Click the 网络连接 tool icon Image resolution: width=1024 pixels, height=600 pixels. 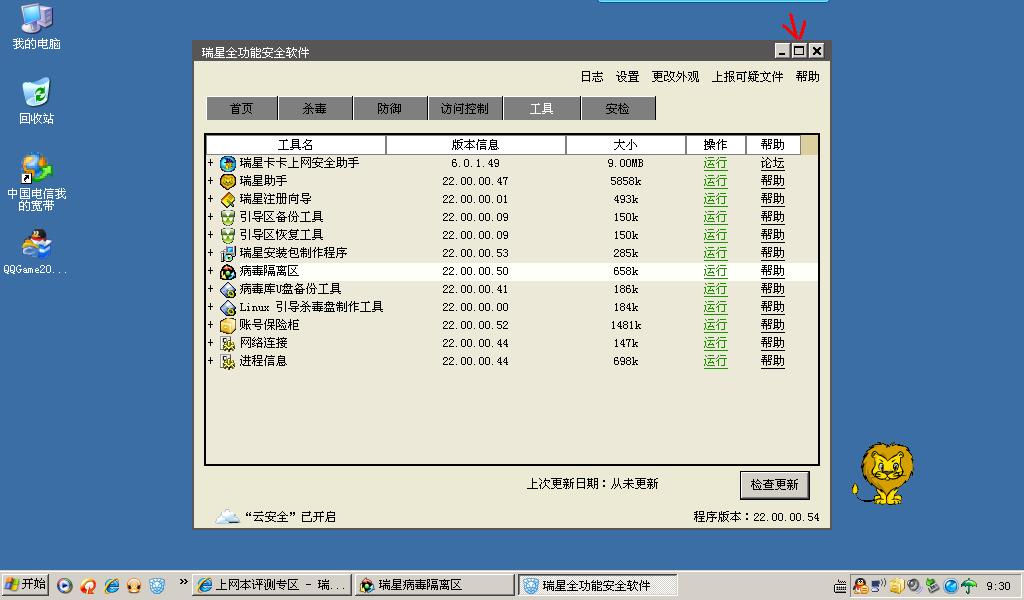(227, 343)
